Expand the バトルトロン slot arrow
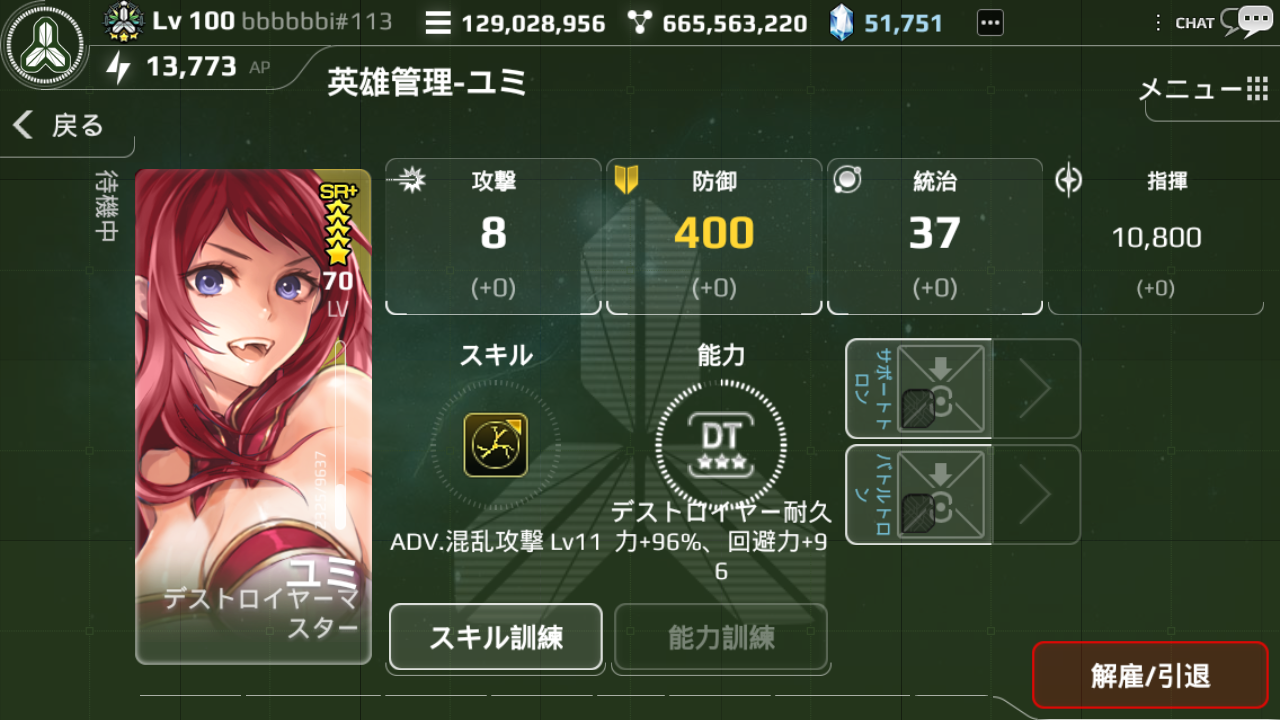The height and width of the screenshot is (720, 1280). coord(1036,495)
